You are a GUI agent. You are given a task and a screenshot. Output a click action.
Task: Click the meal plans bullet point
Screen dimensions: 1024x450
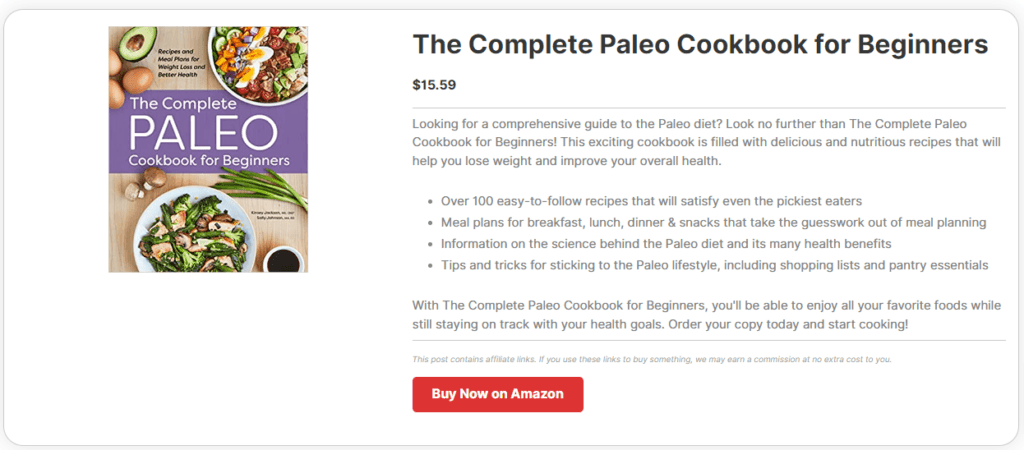(713, 222)
